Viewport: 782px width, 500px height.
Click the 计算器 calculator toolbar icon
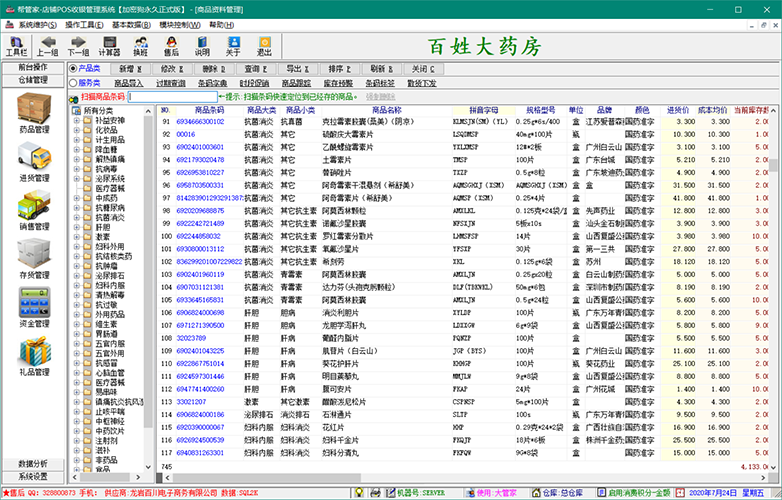pos(111,45)
